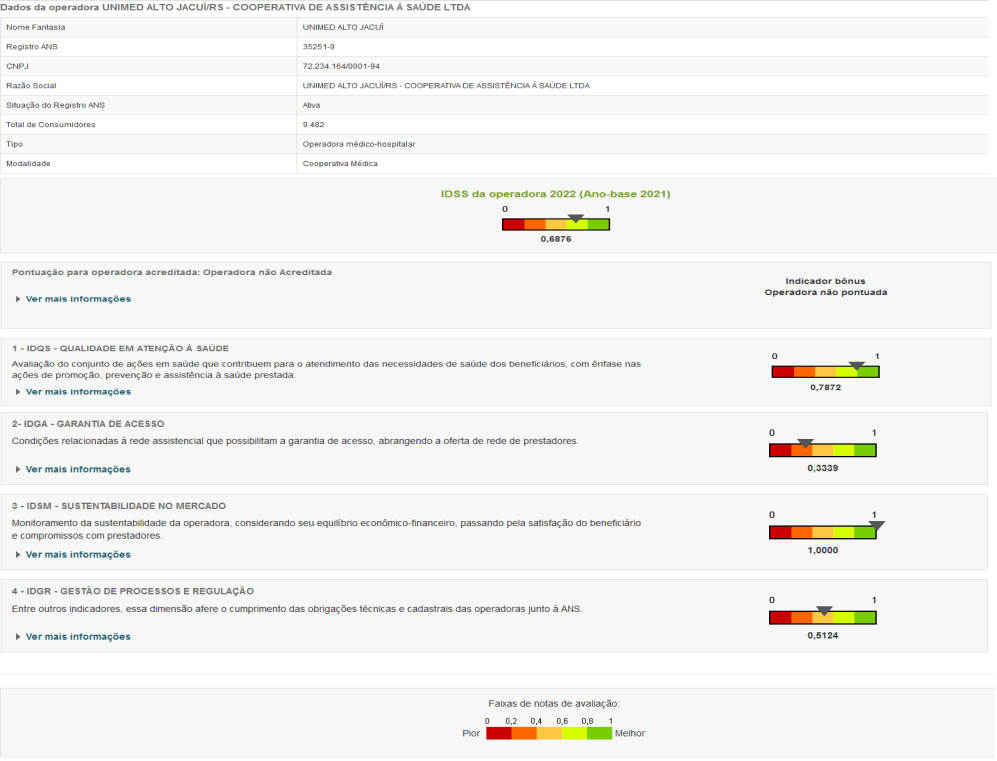Click the IDGA gauge bar showing 0,3339
The width and height of the screenshot is (997, 761).
point(823,450)
